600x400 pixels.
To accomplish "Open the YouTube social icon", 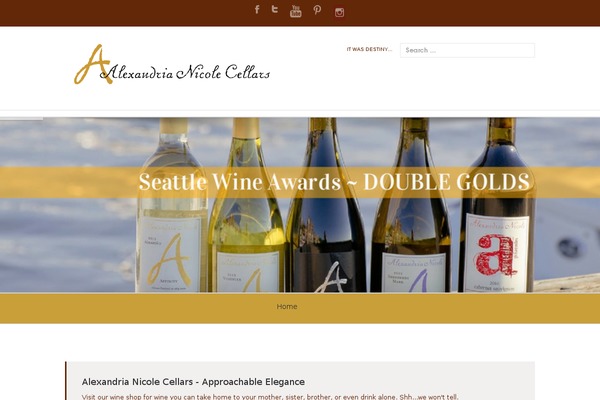I will [x=295, y=11].
